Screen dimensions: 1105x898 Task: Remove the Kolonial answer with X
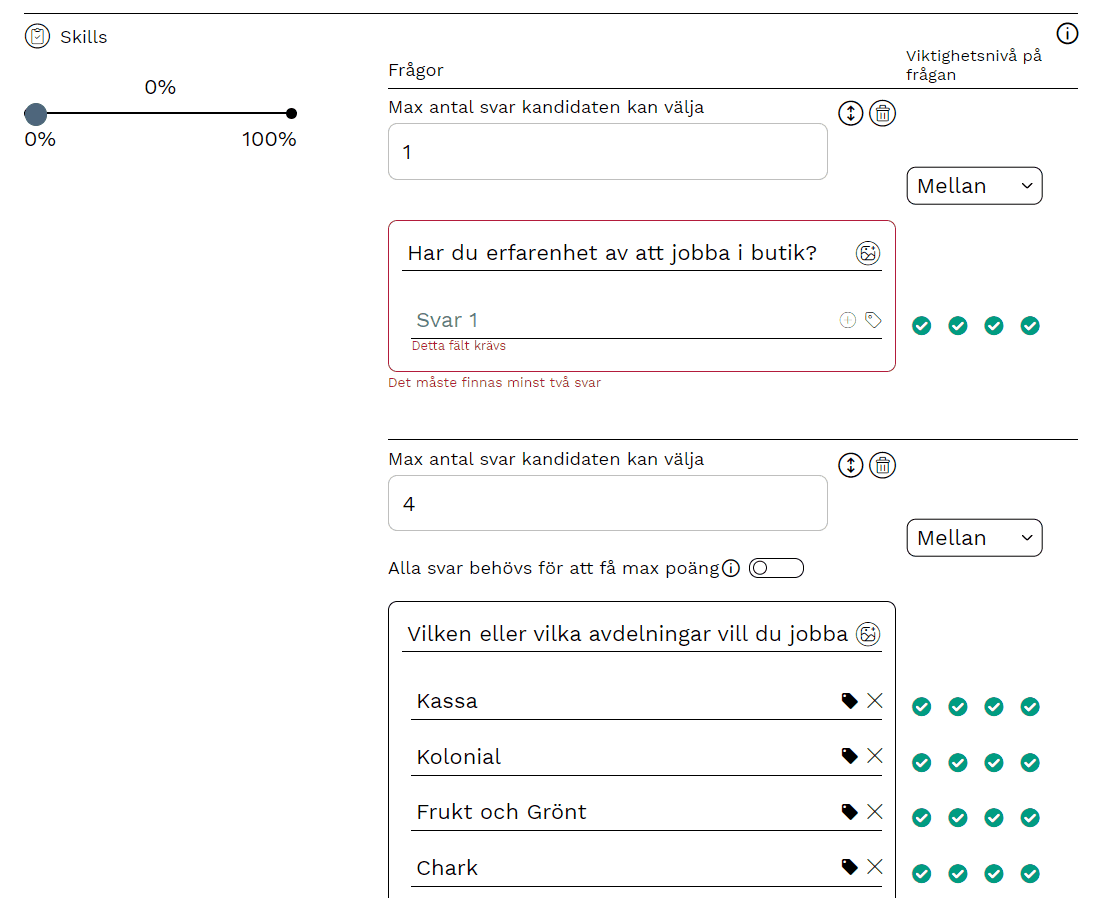coord(875,756)
